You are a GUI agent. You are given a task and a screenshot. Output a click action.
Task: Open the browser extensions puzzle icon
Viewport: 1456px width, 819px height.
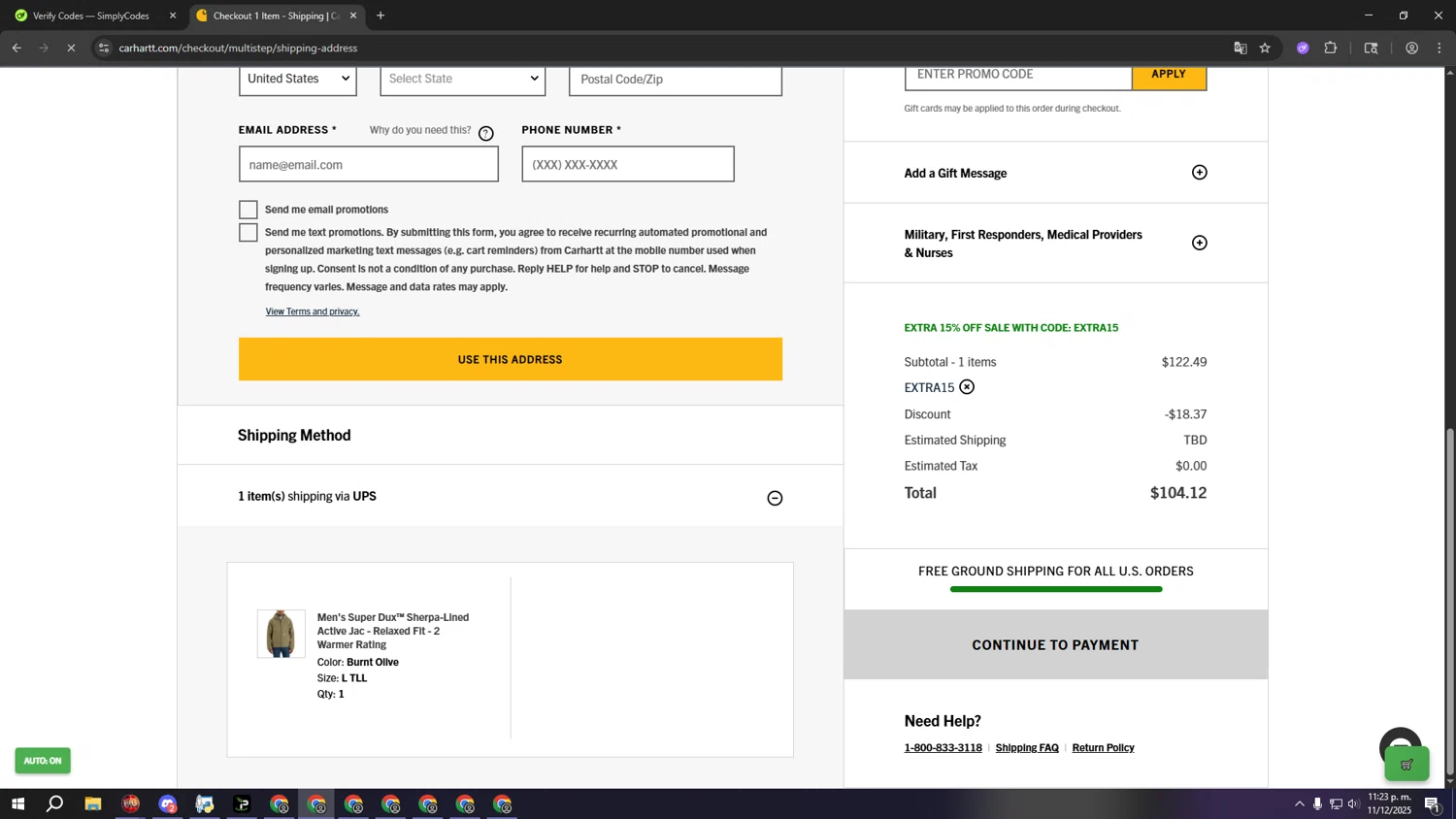coord(1331,49)
